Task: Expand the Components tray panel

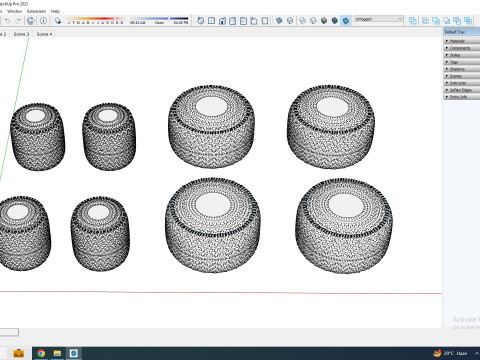Action: pyautogui.click(x=462, y=48)
